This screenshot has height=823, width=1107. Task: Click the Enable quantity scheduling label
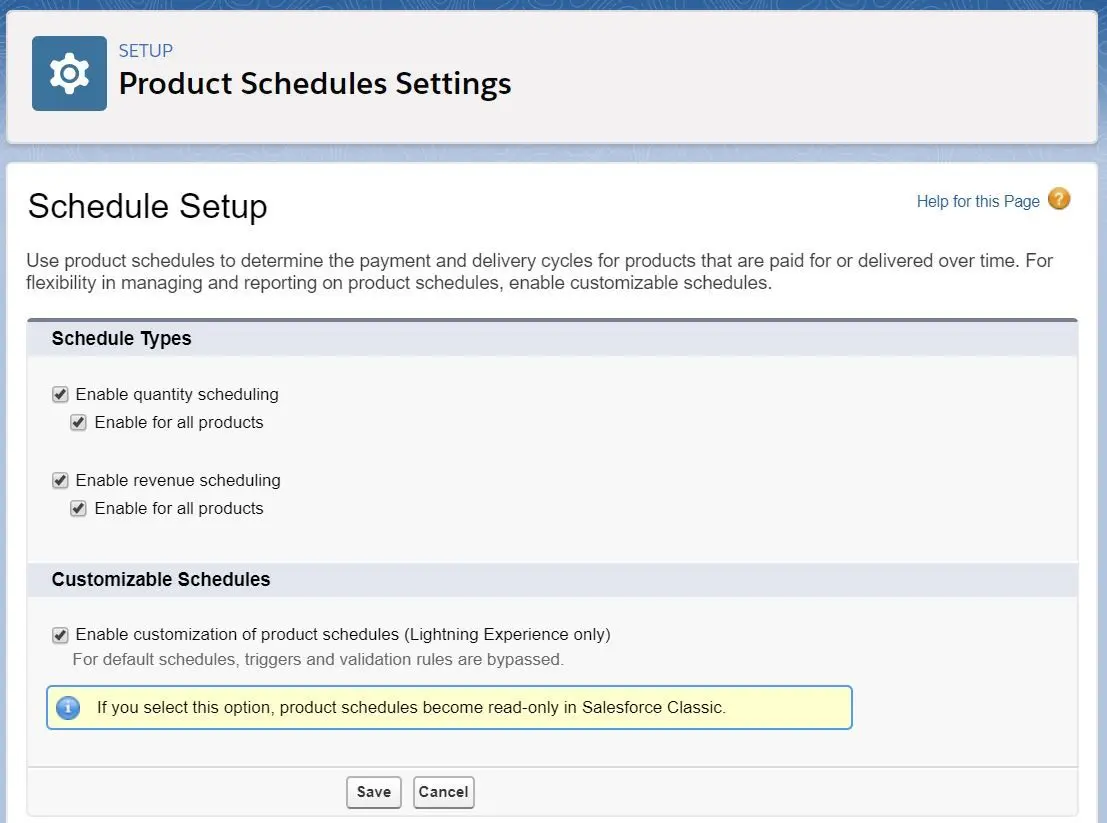177,395
